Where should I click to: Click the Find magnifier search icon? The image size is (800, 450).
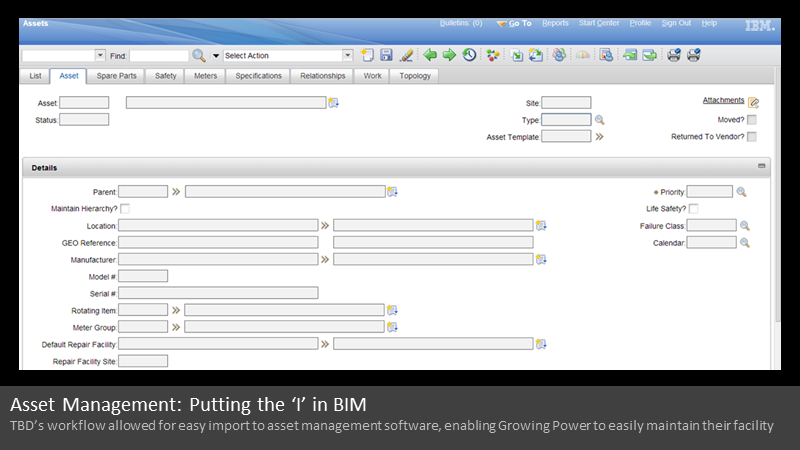tap(198, 56)
